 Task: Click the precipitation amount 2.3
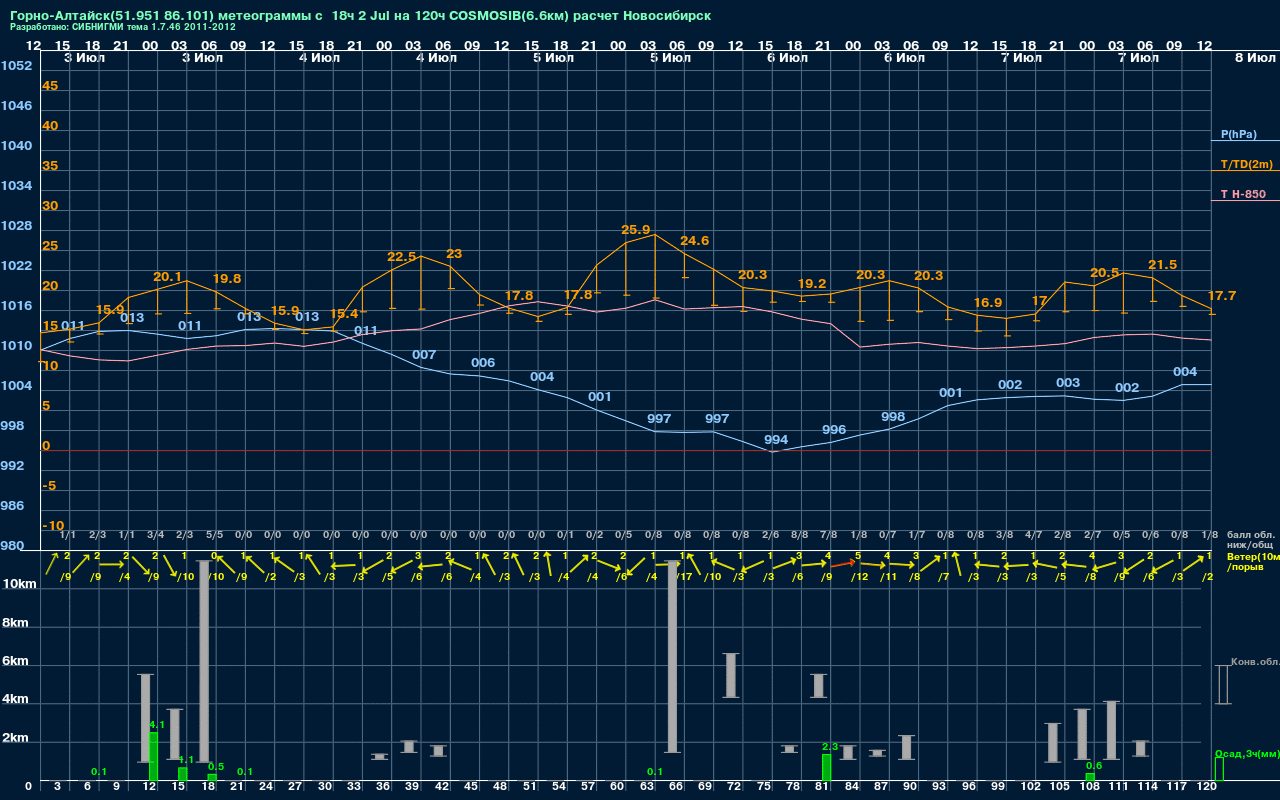830,747
